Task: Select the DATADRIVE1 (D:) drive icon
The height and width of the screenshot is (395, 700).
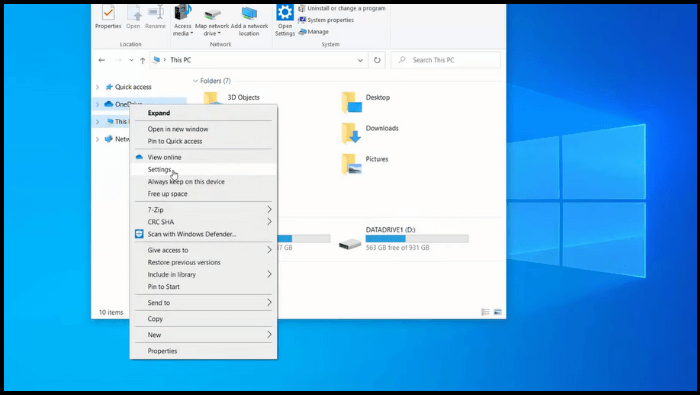Action: point(350,244)
